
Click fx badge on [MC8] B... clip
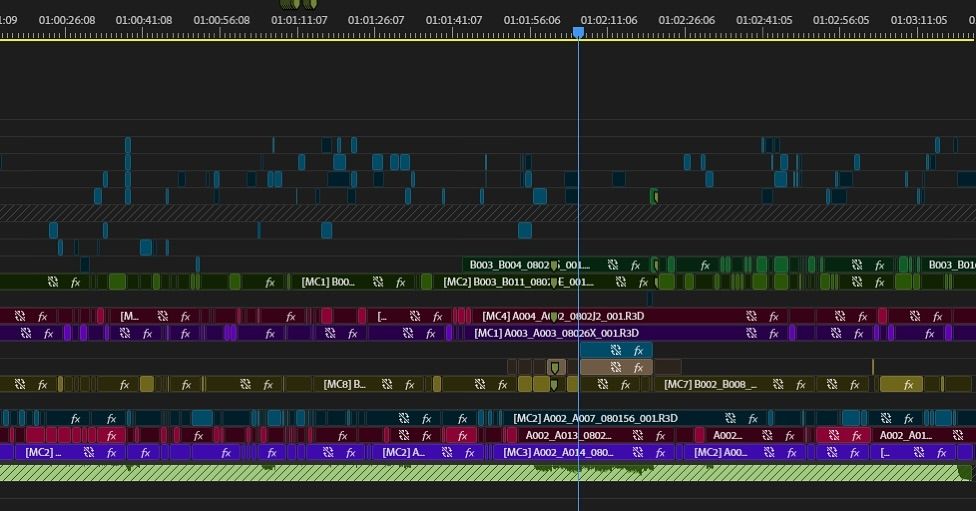click(410, 385)
